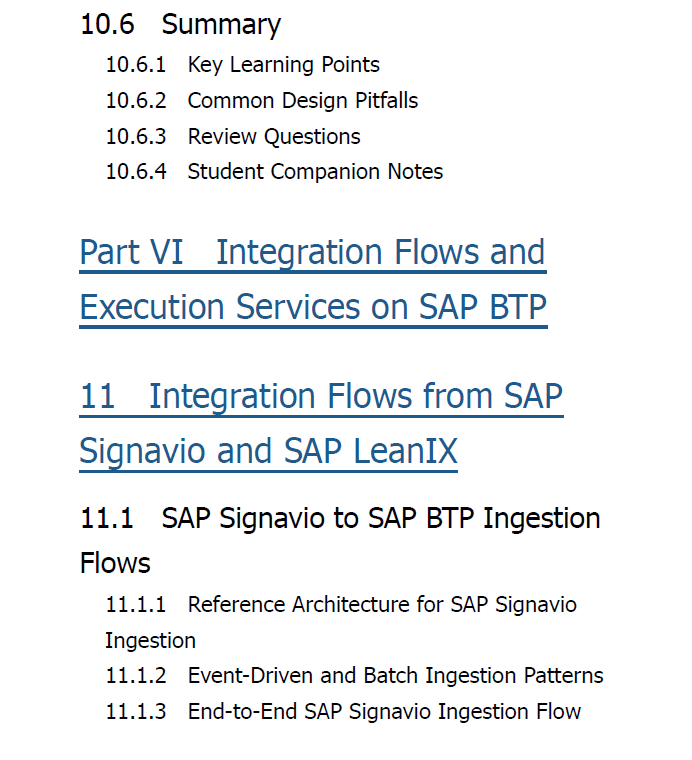Go to 10.6.2 Common Design Pitfalls

pos(262,101)
